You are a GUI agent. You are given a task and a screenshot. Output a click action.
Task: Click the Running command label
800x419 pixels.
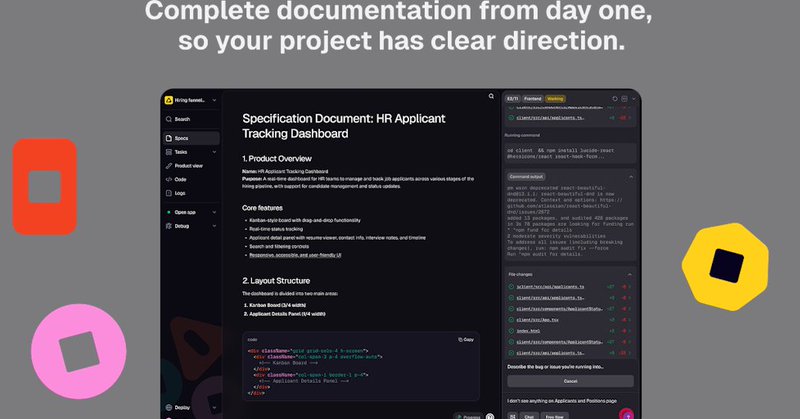point(522,135)
